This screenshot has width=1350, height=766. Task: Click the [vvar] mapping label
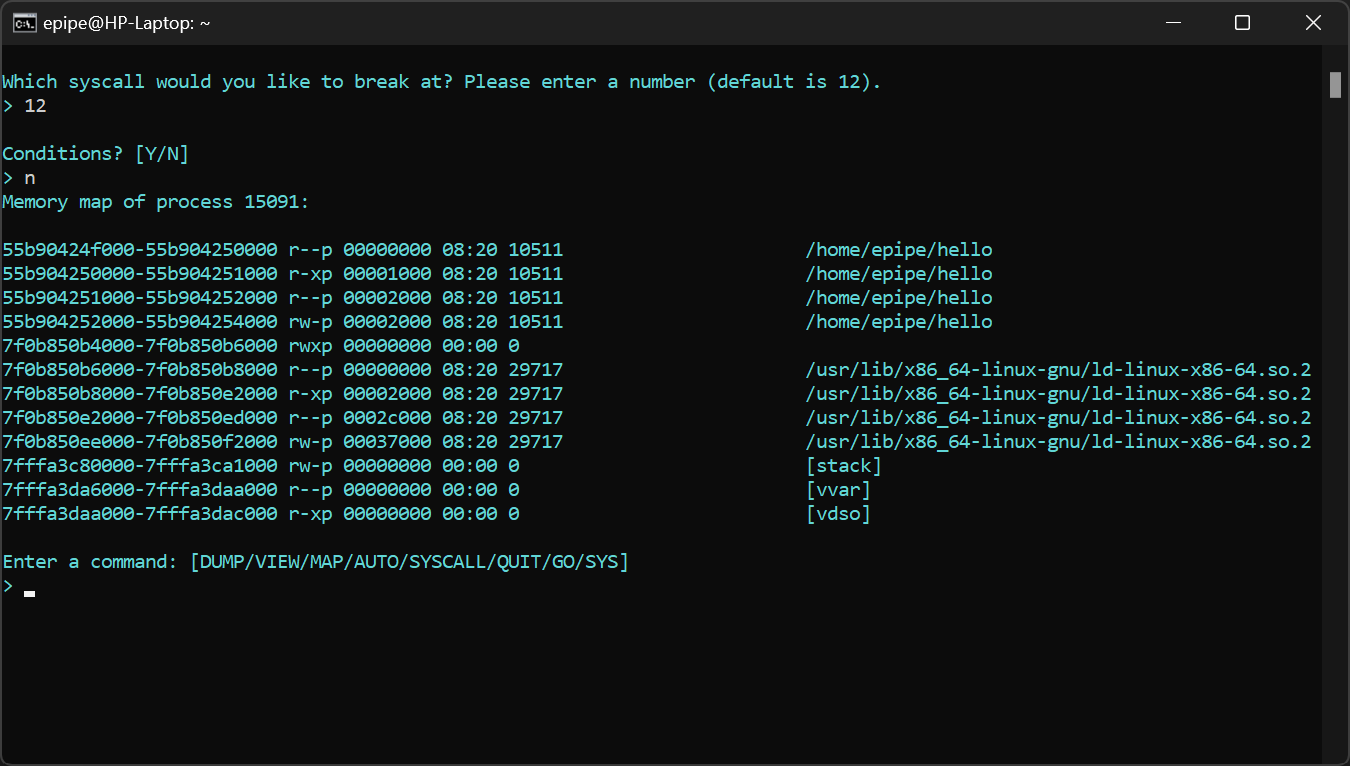click(x=838, y=490)
